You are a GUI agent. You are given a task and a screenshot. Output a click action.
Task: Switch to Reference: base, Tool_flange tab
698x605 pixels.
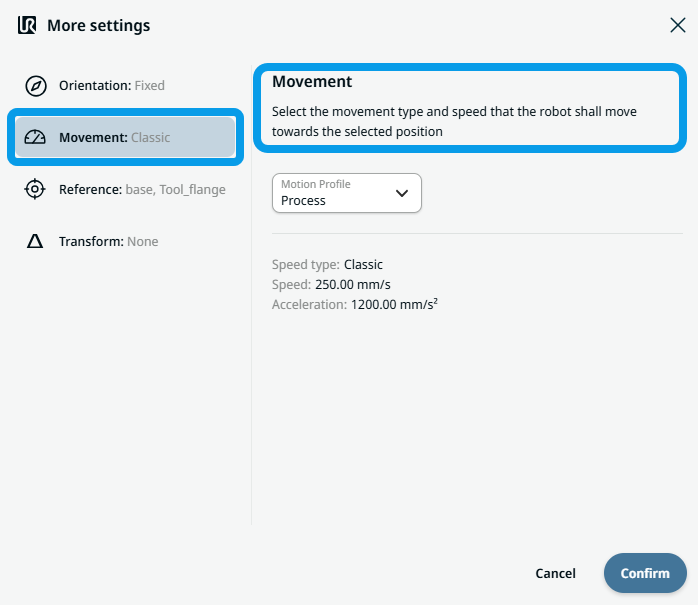coord(141,189)
